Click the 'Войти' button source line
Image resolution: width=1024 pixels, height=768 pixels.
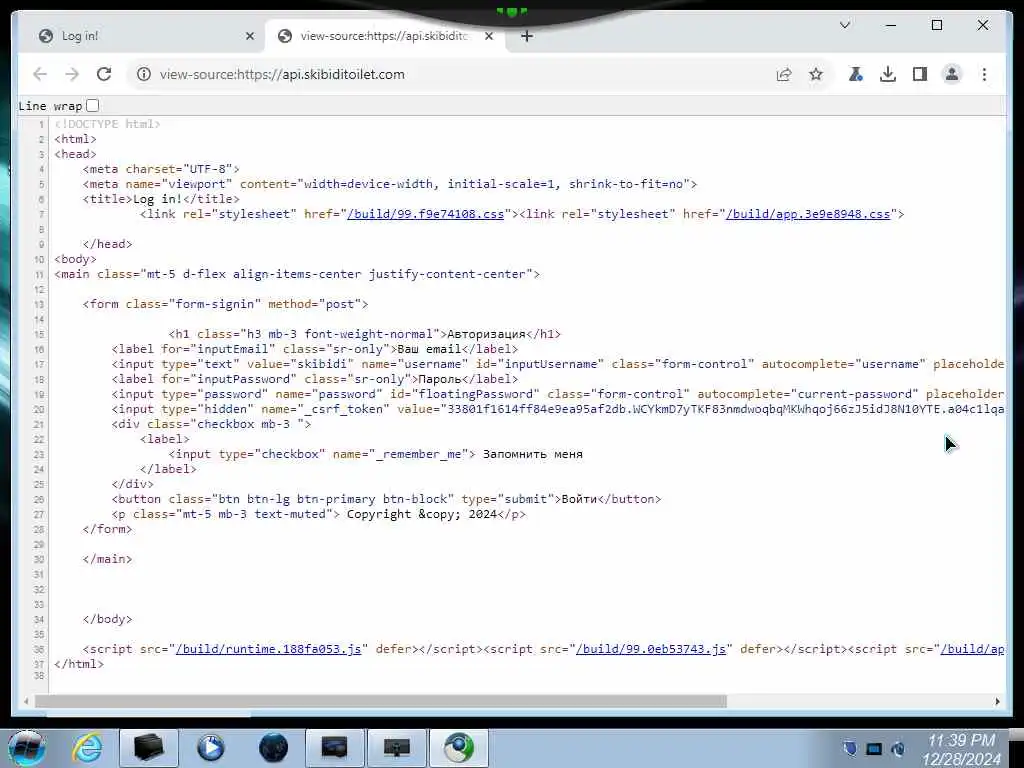click(386, 500)
